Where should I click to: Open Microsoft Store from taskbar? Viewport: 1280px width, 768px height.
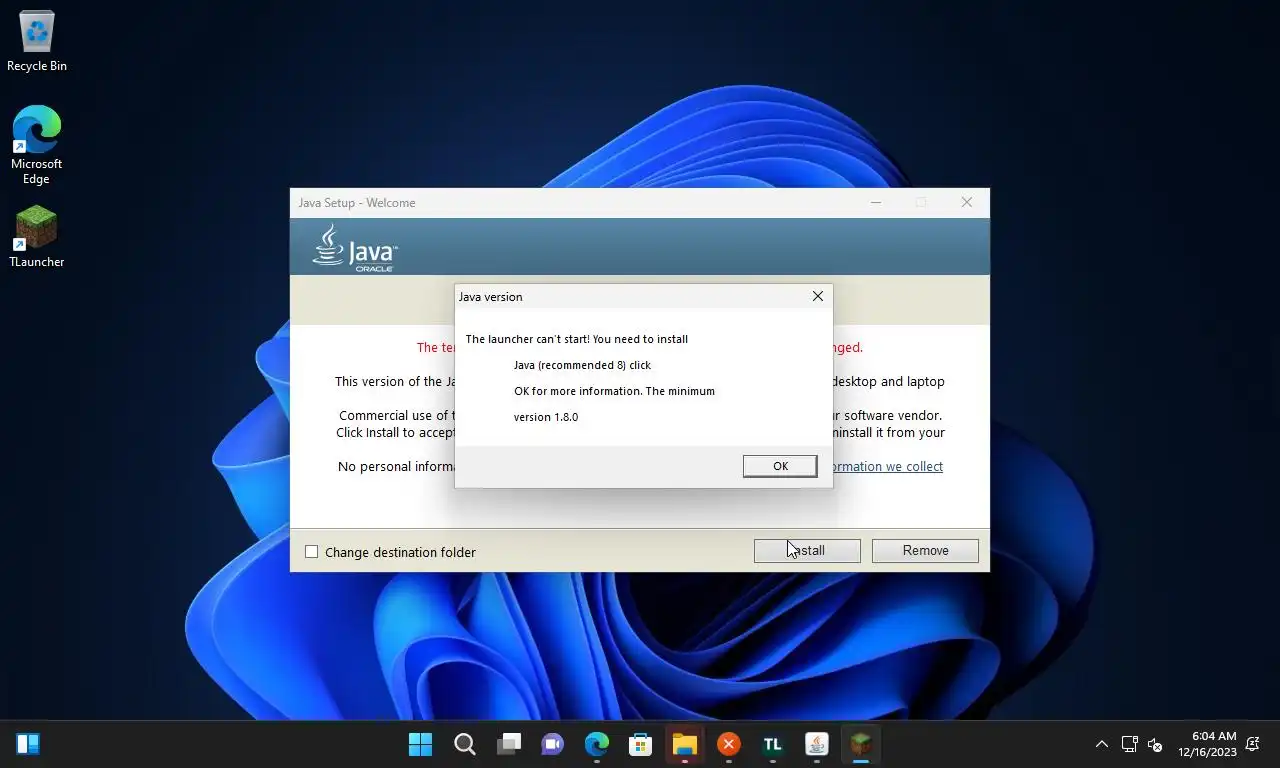coord(641,744)
